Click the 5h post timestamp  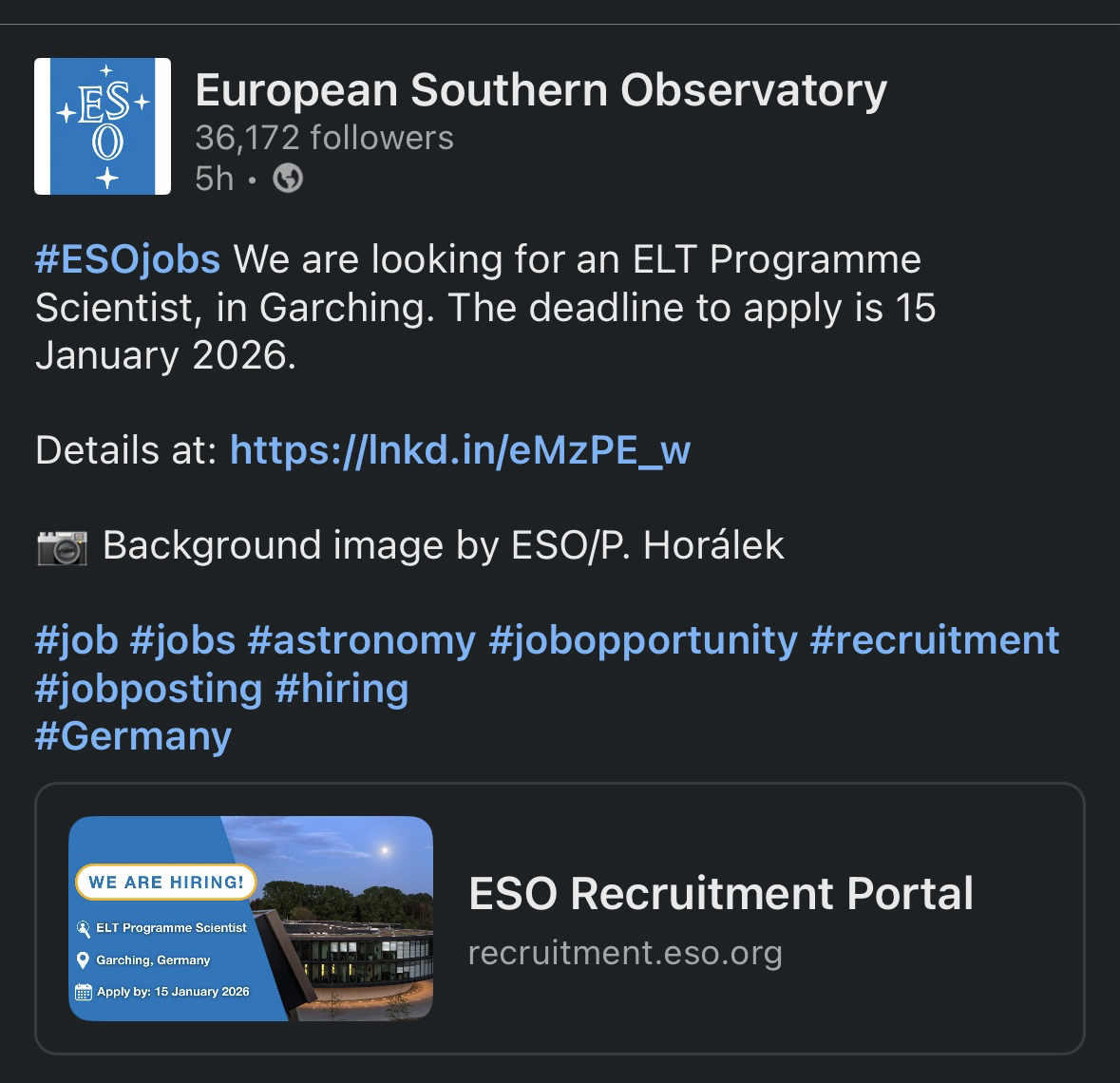click(214, 178)
